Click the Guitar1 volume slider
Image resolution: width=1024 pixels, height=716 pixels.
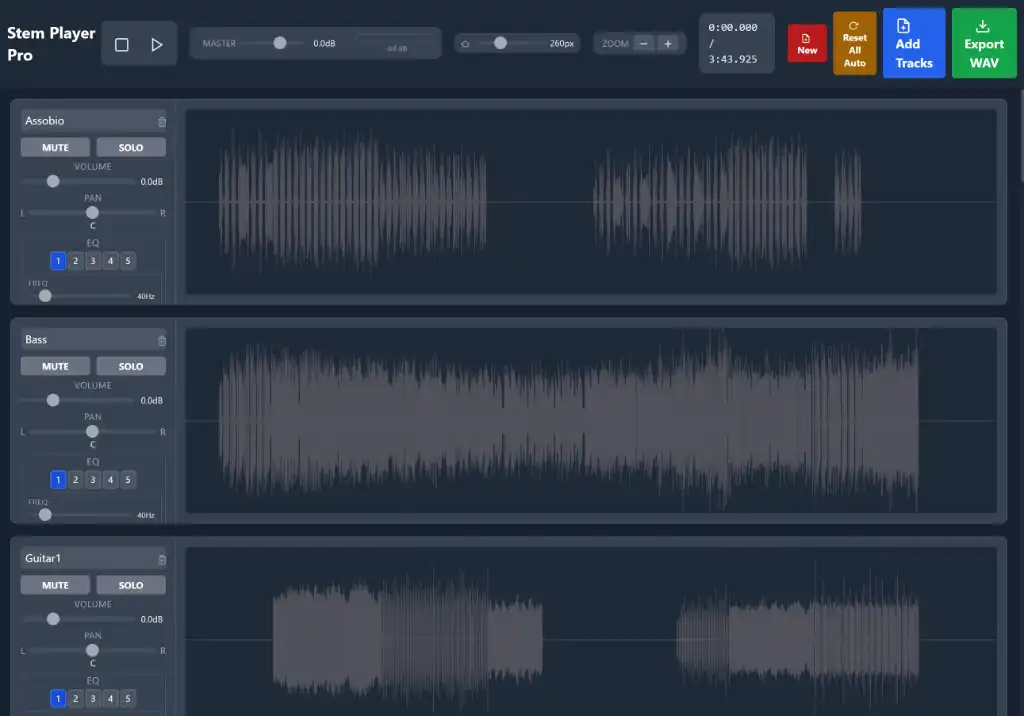(x=78, y=619)
